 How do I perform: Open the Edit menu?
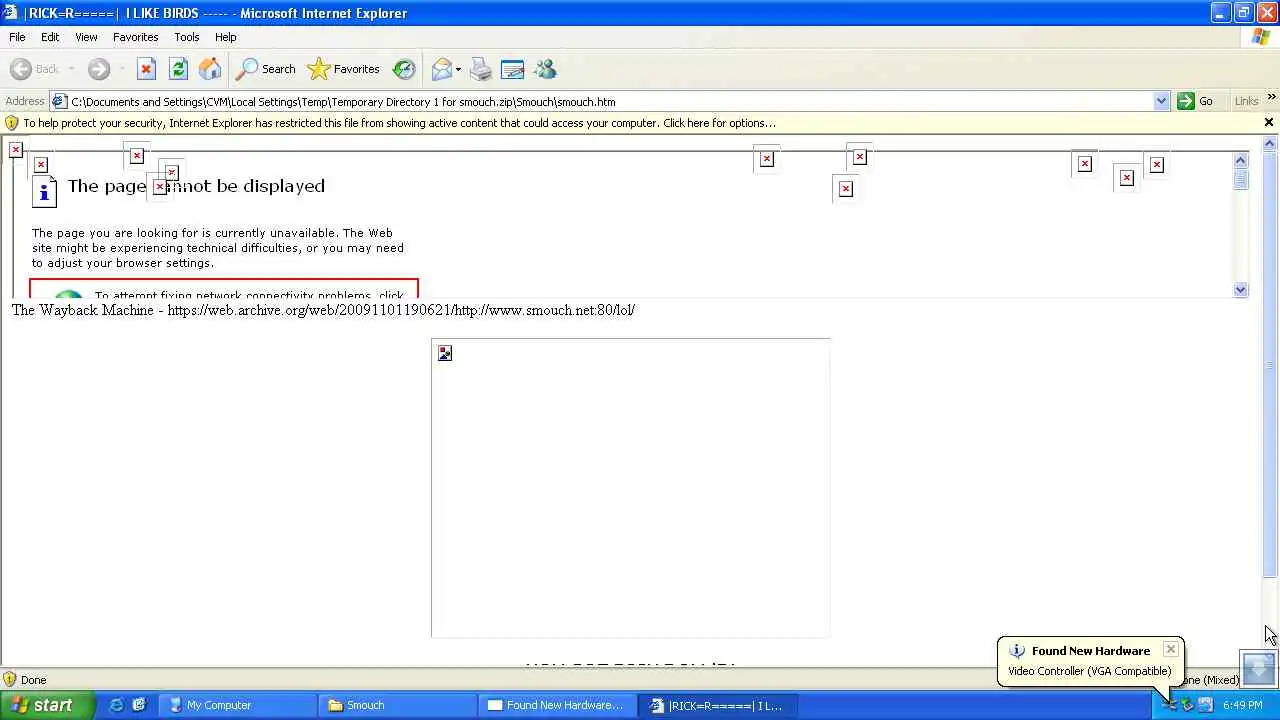50,37
